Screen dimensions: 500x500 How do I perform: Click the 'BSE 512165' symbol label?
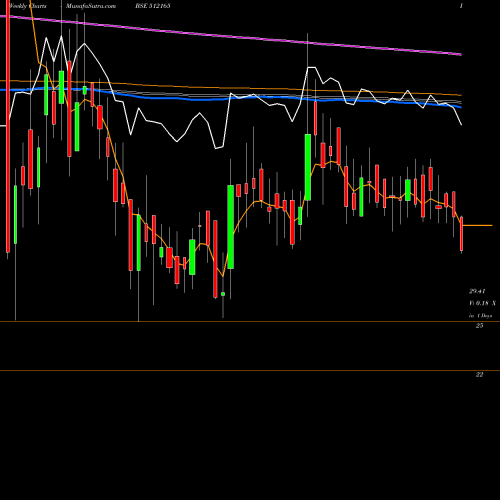(153, 6)
